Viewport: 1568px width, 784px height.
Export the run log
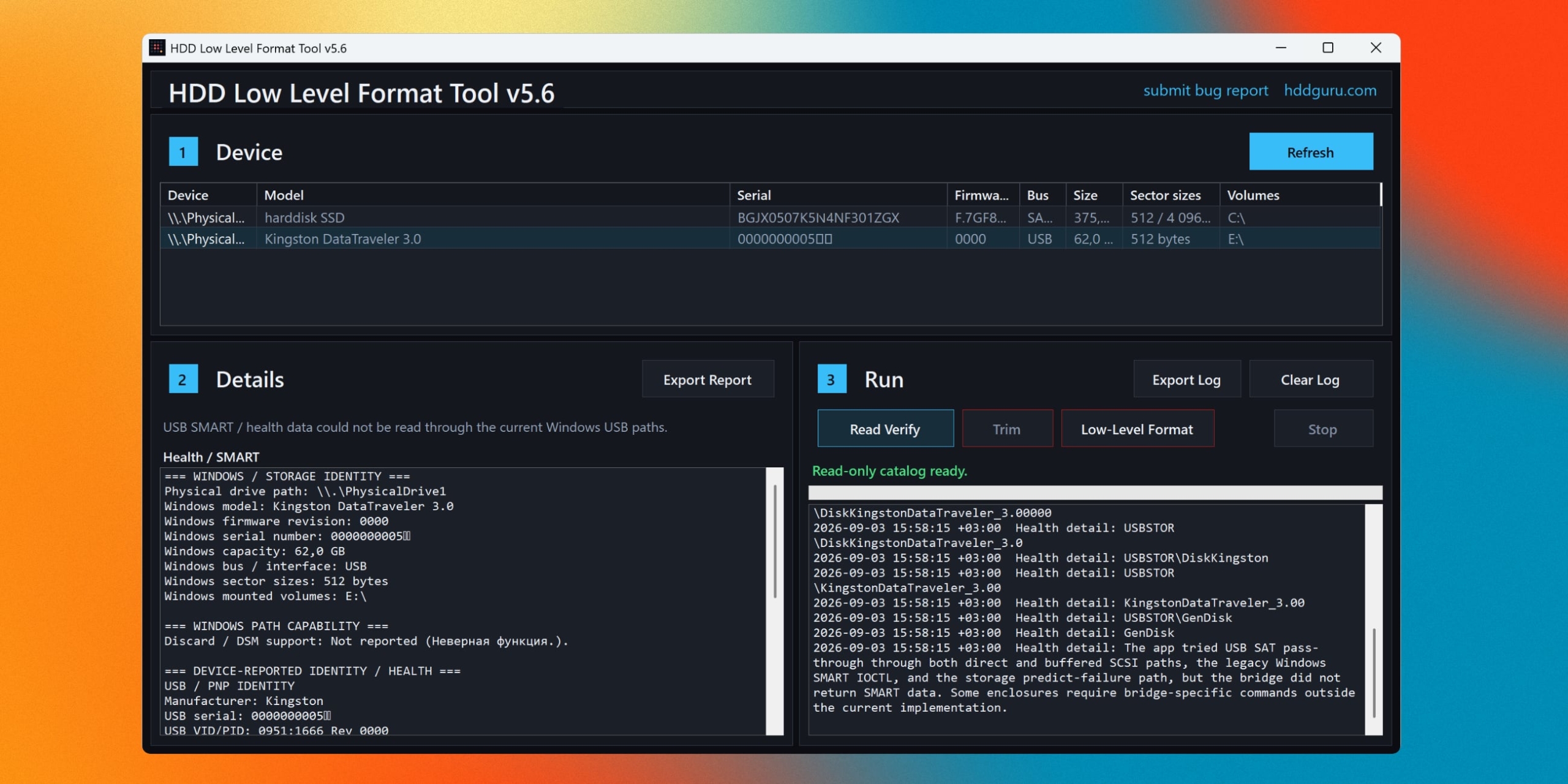coord(1186,379)
